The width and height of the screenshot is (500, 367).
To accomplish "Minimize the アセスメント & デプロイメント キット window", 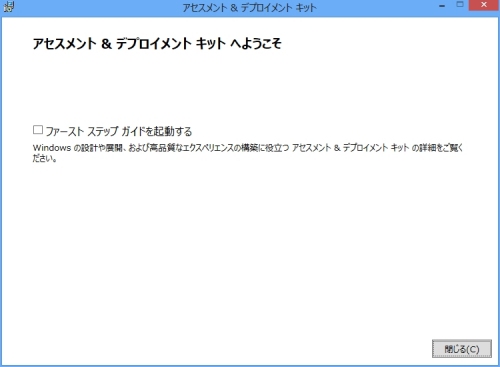I will 442,6.
